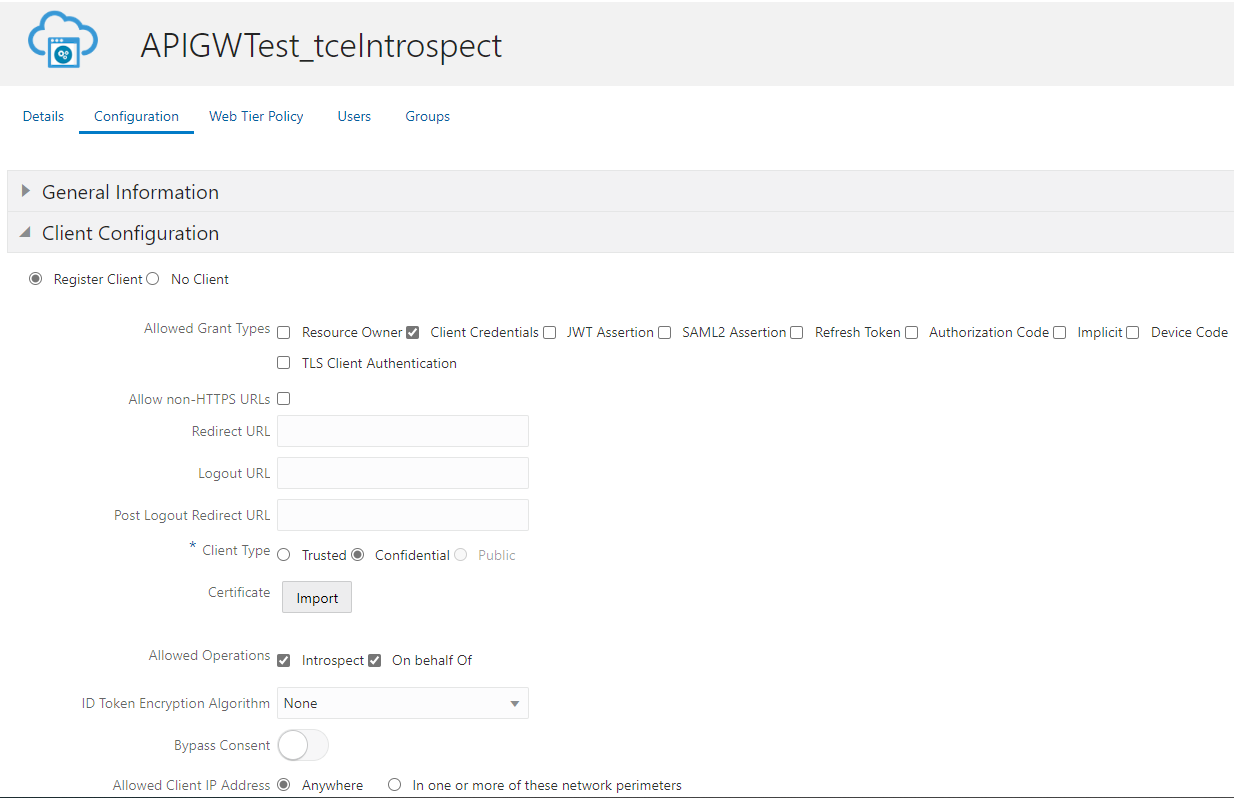Open the Groups tab
This screenshot has width=1234, height=798.
[x=427, y=116]
